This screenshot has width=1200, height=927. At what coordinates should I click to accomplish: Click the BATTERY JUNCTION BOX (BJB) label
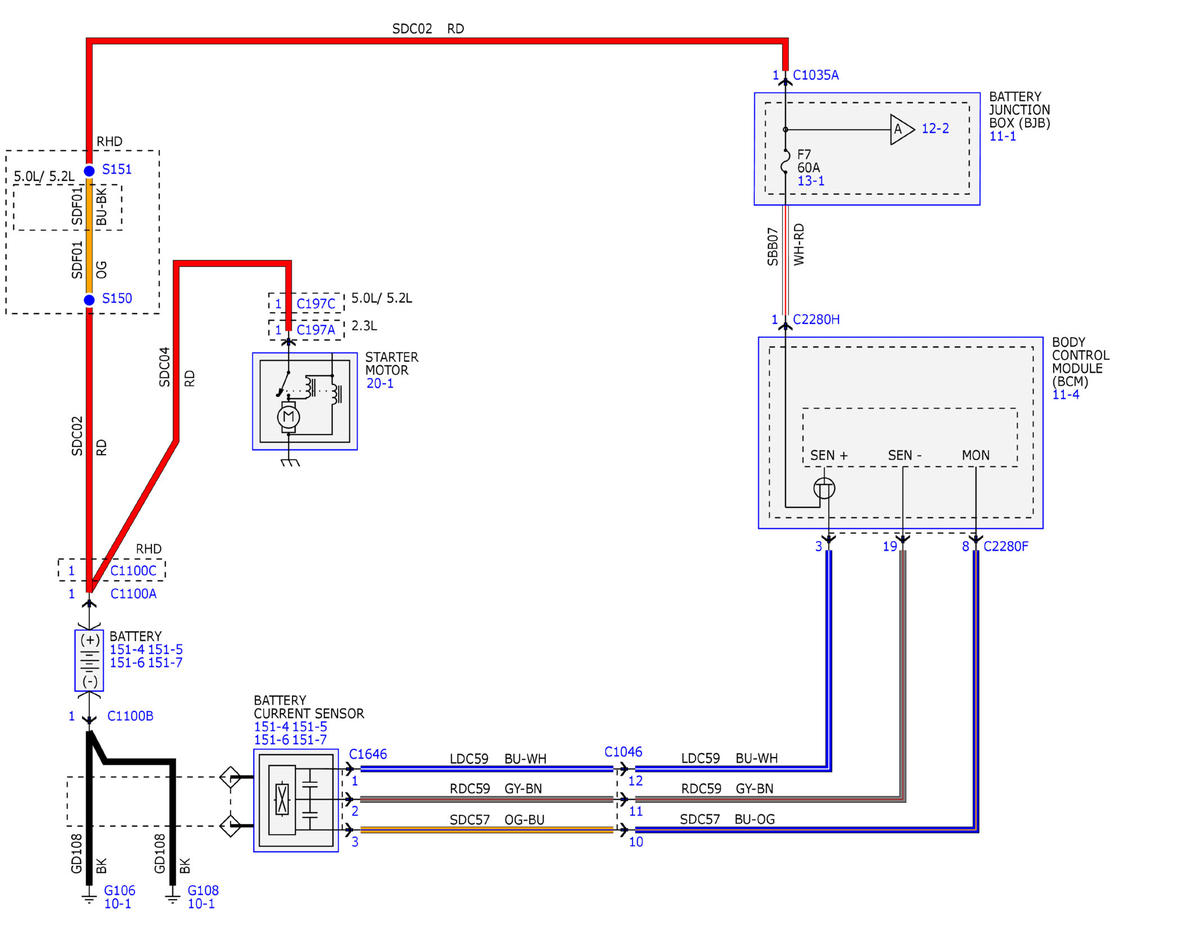tap(1019, 110)
